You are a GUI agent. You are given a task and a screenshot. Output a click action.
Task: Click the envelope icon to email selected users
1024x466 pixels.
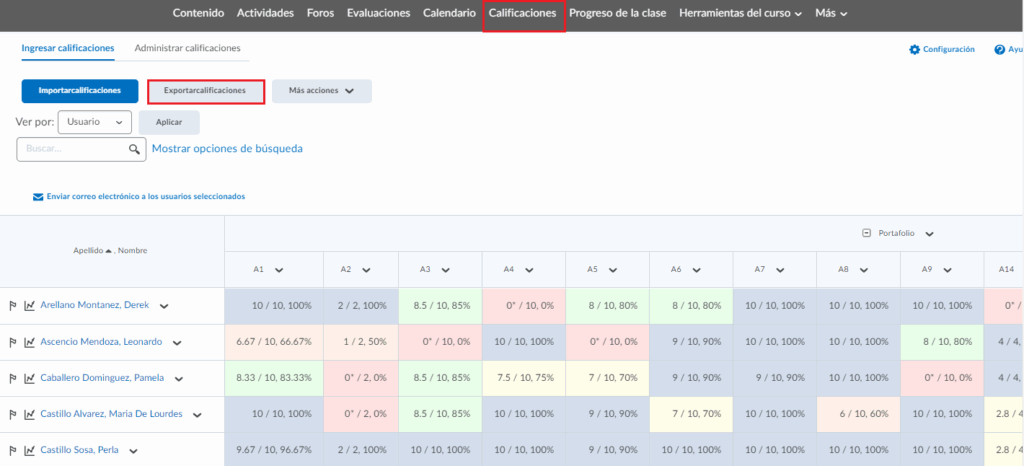[38, 197]
